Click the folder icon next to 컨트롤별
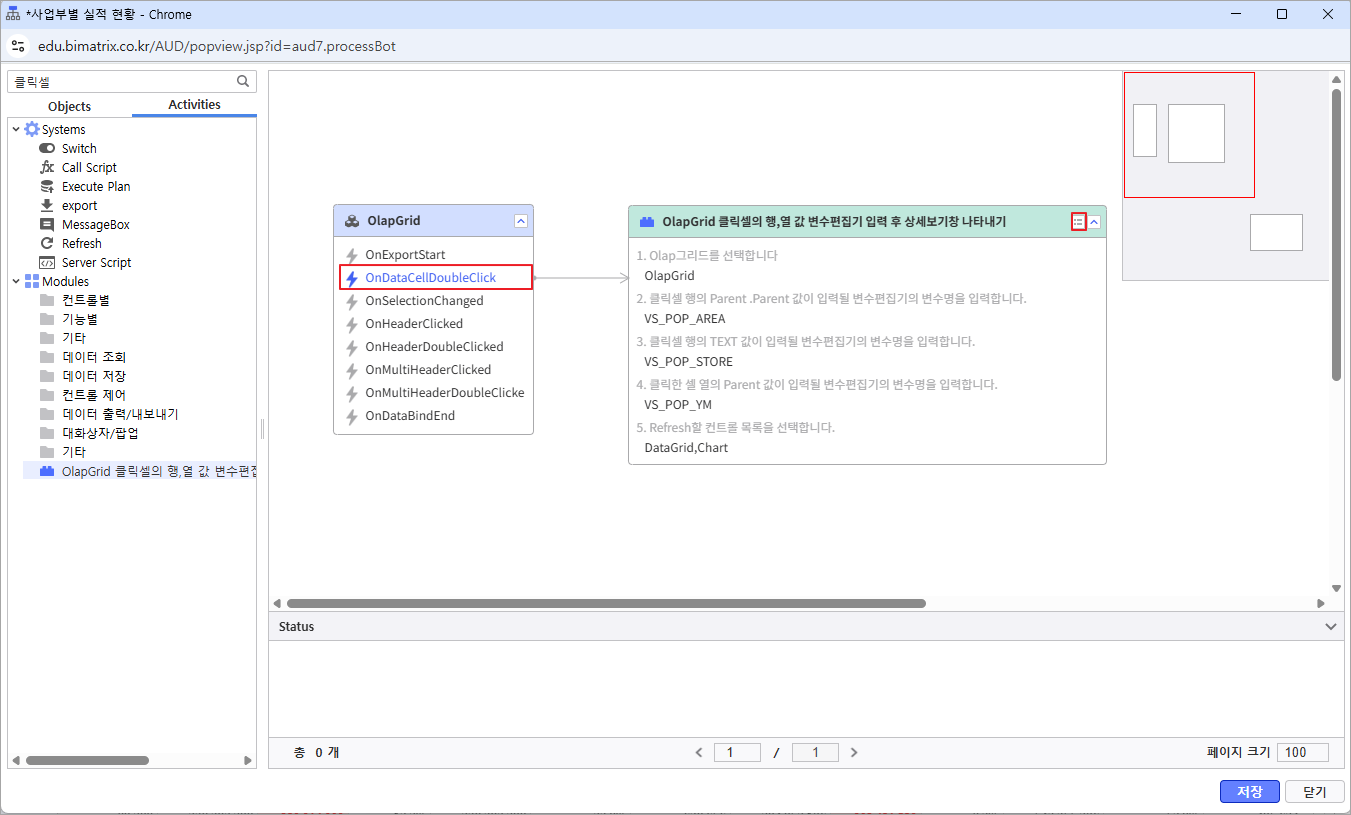The height and width of the screenshot is (815, 1351). (47, 300)
